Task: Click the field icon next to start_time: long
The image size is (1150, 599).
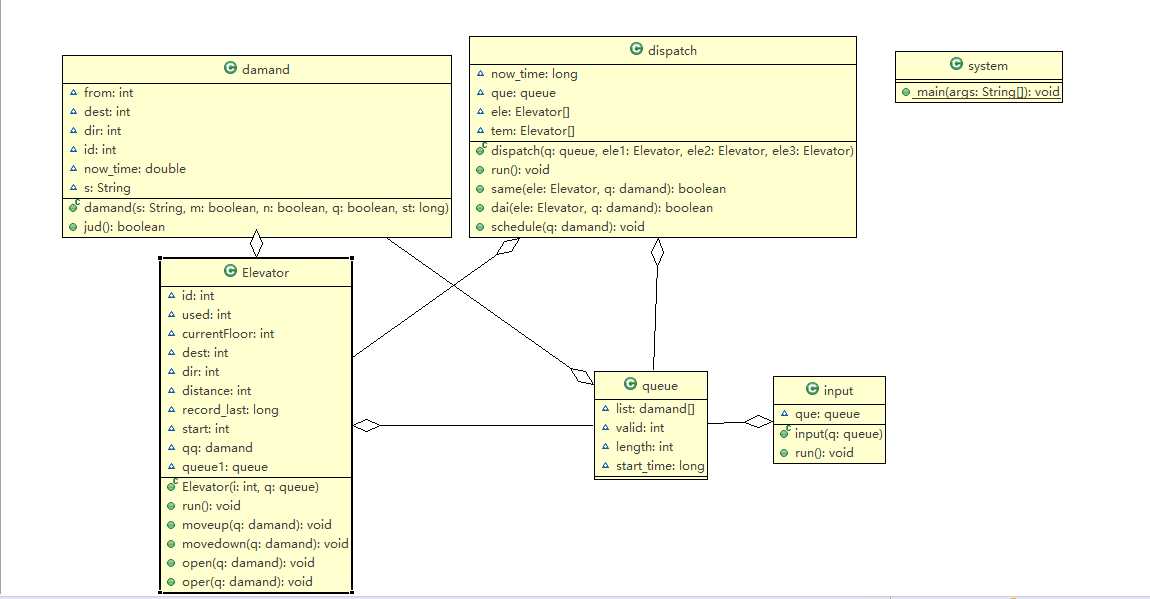Action: click(x=605, y=466)
